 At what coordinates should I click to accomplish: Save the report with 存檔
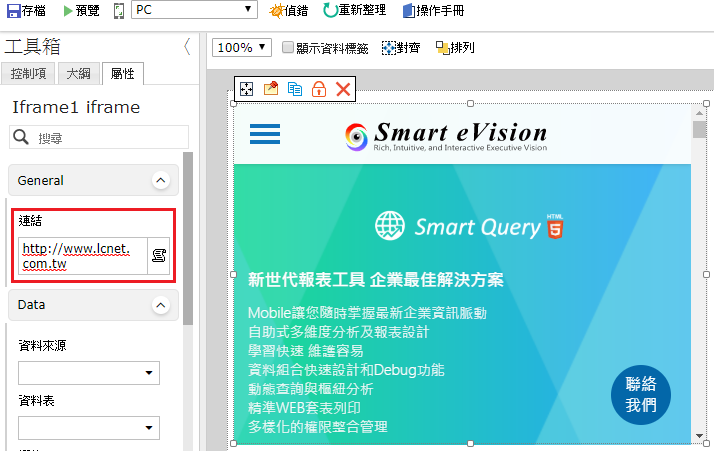(26, 10)
